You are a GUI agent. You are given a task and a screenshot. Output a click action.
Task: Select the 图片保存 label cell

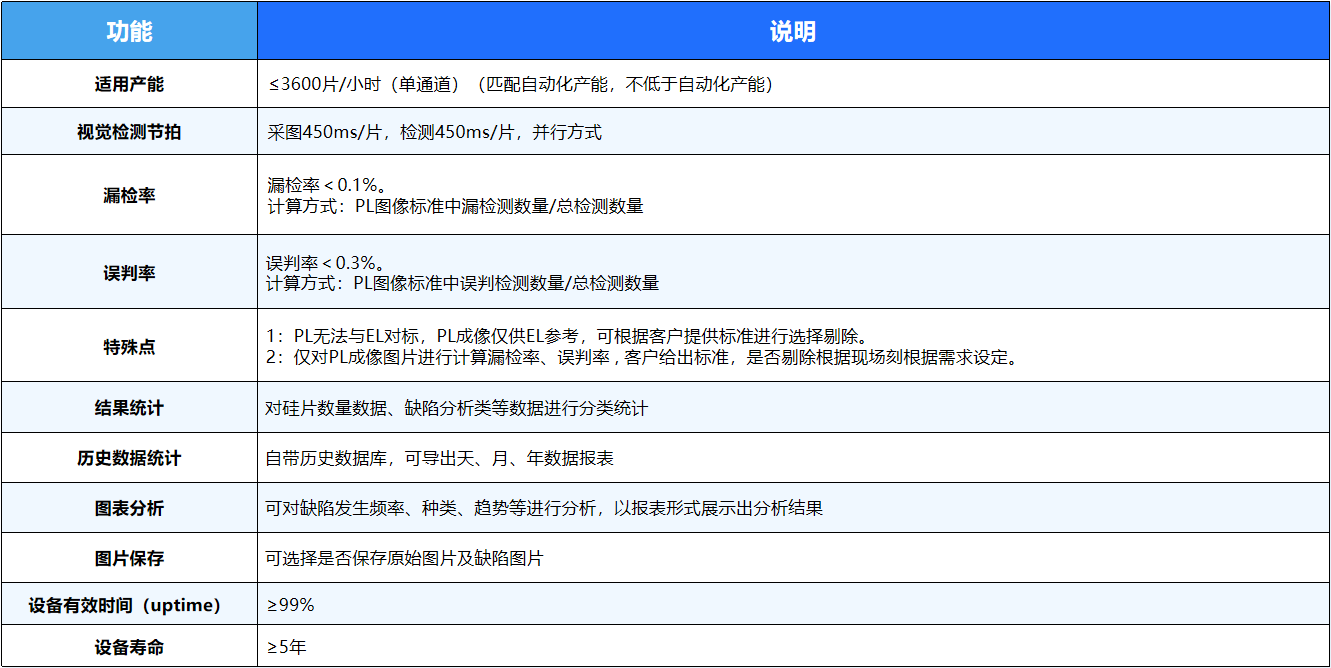[x=129, y=558]
